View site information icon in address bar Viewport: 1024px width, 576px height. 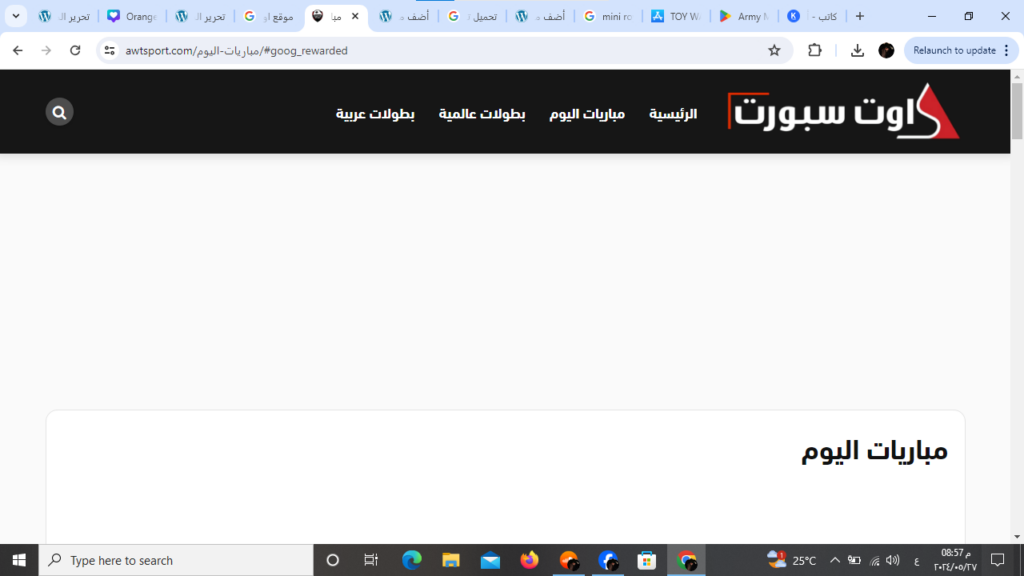(x=110, y=50)
